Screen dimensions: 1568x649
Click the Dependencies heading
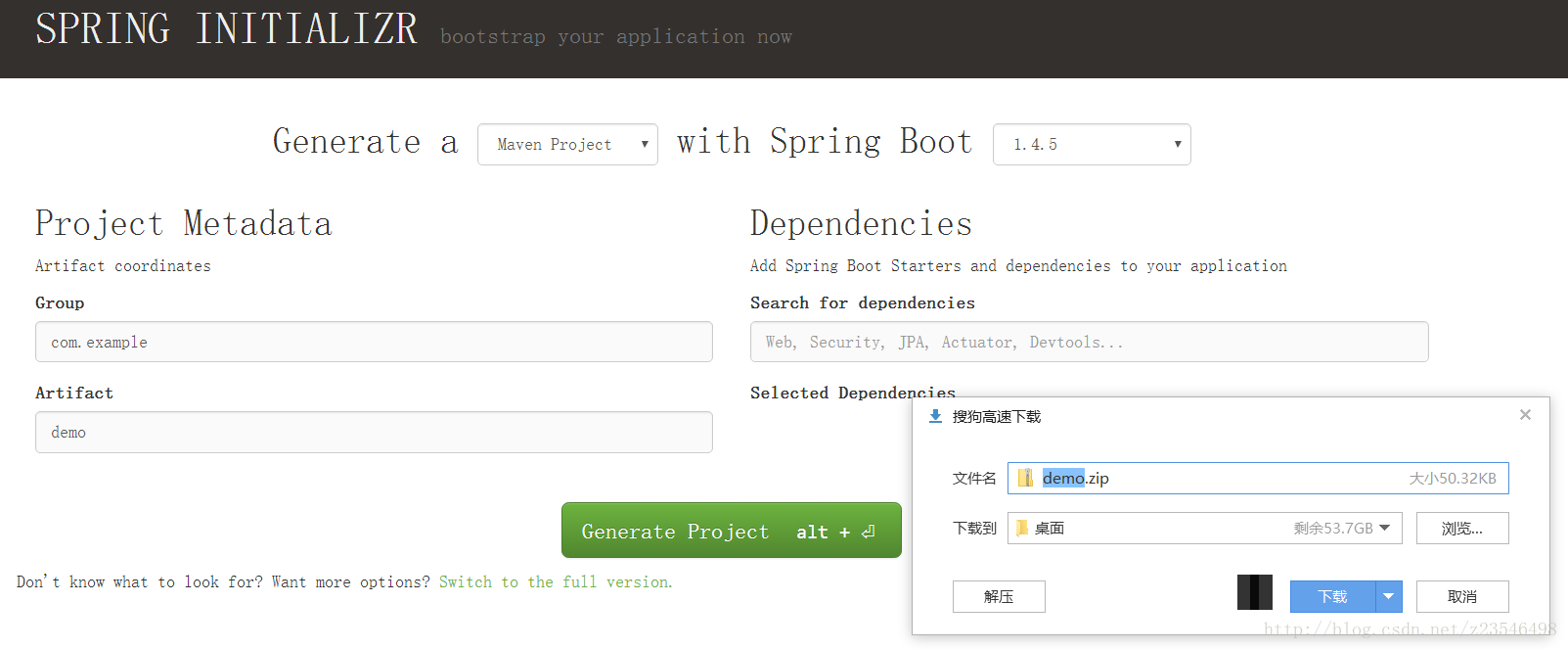861,223
